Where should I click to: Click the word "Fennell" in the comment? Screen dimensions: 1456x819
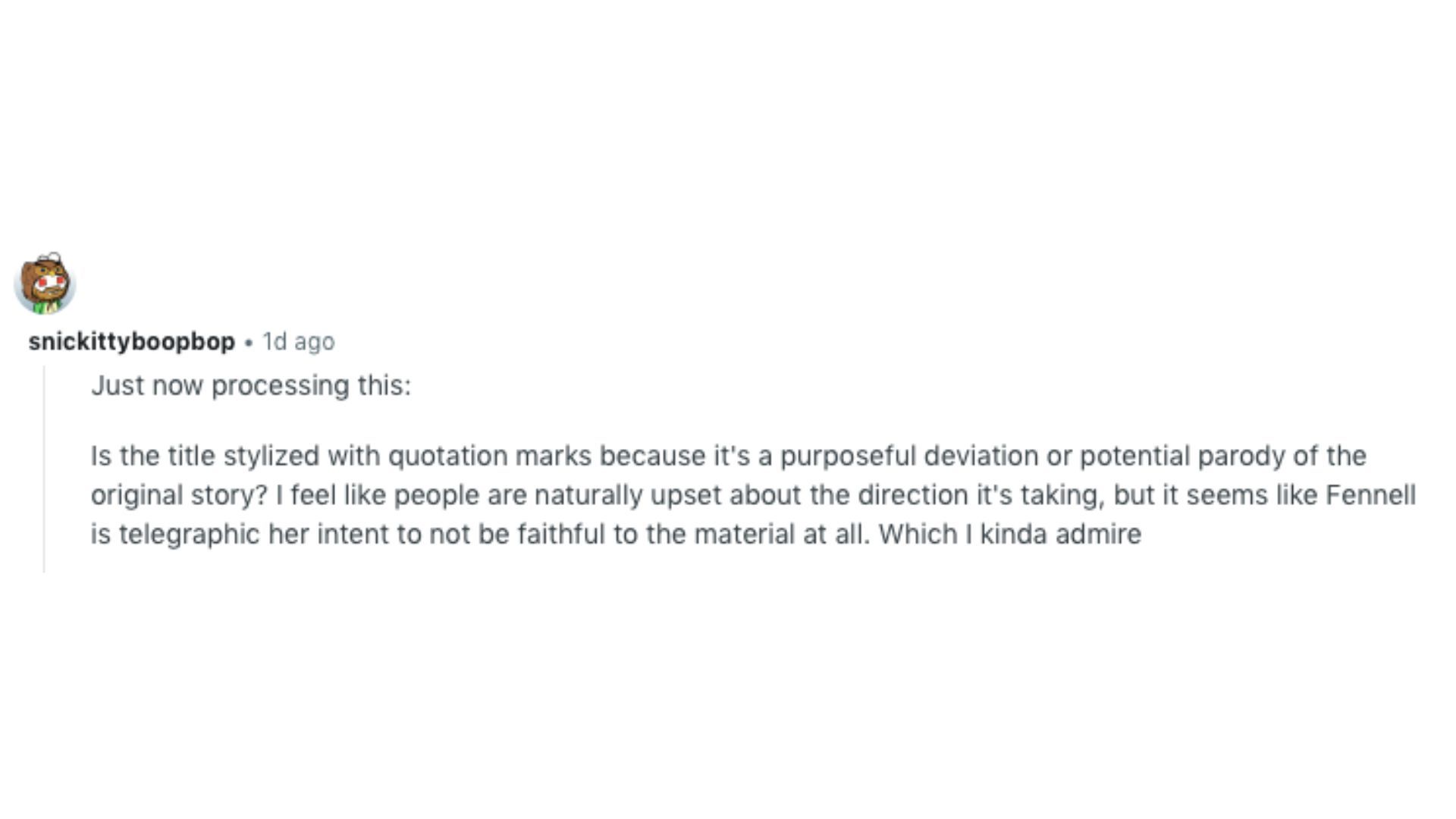(x=1370, y=495)
